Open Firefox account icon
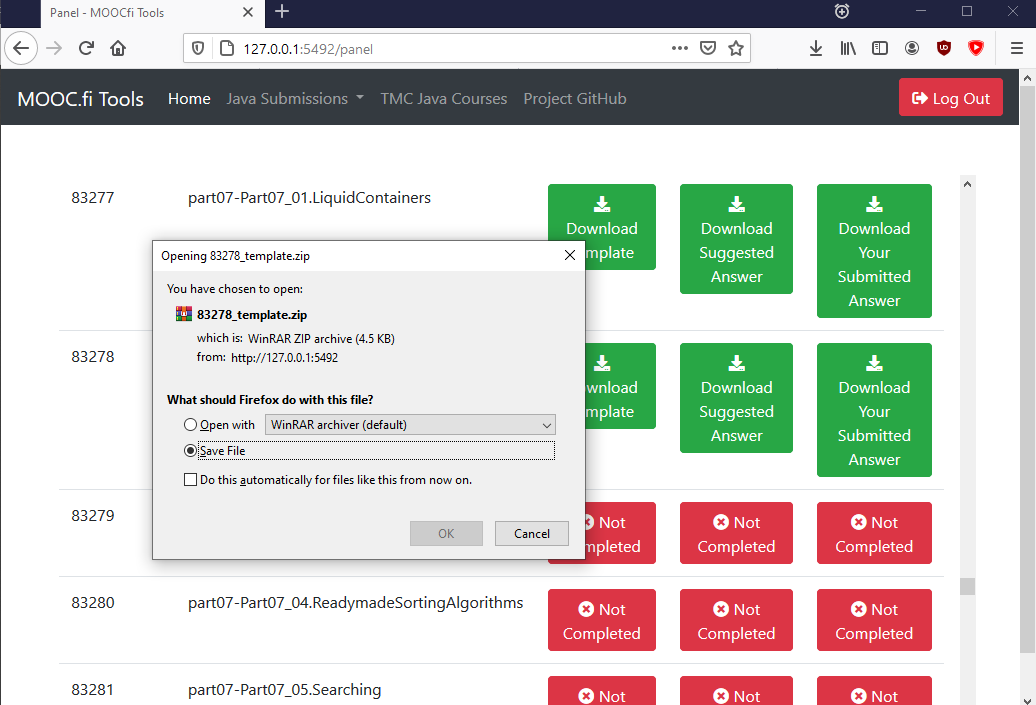Viewport: 1036px width, 705px height. [x=912, y=48]
